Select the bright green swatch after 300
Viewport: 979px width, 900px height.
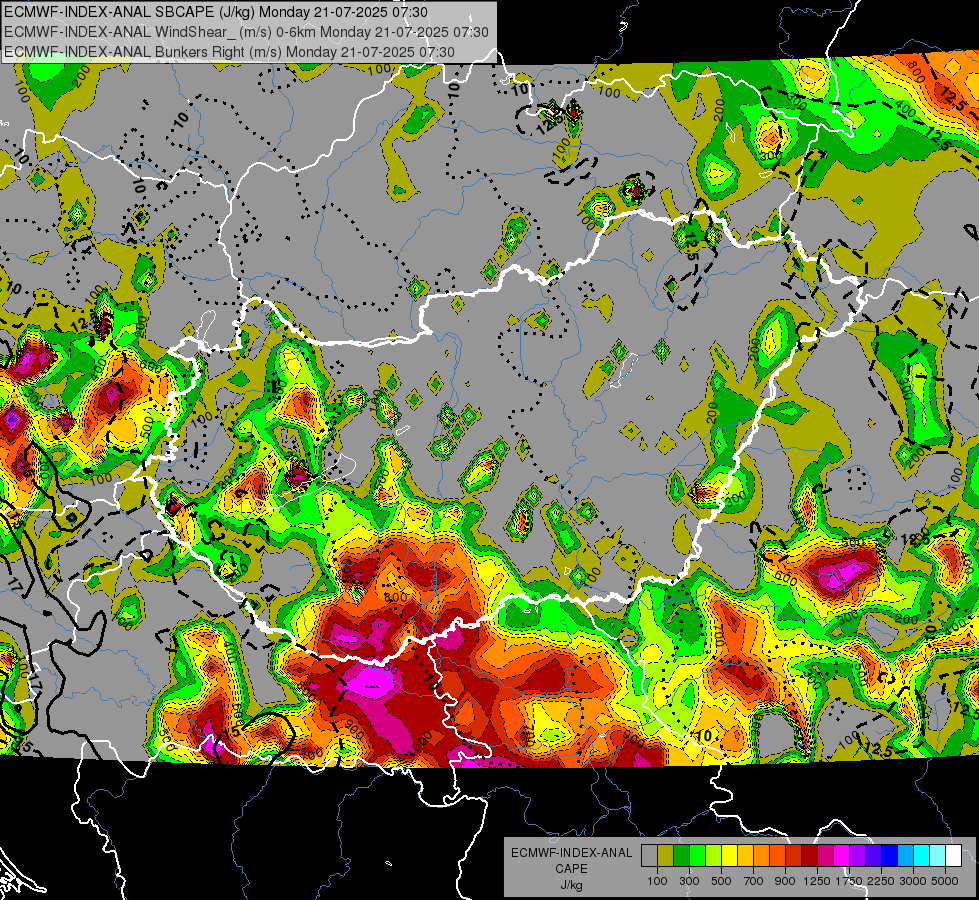pos(697,856)
